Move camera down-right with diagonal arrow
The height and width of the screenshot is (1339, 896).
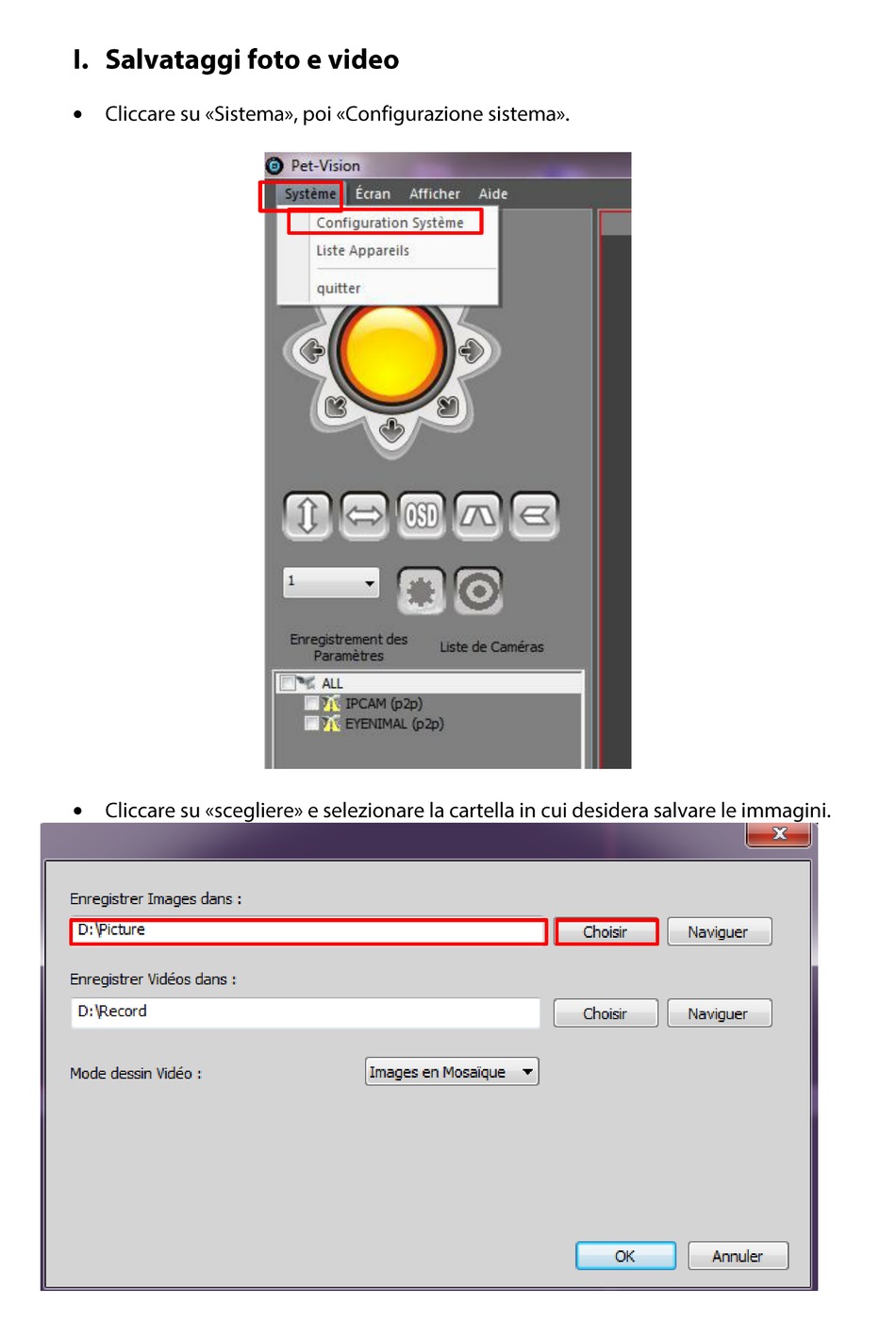coord(448,407)
